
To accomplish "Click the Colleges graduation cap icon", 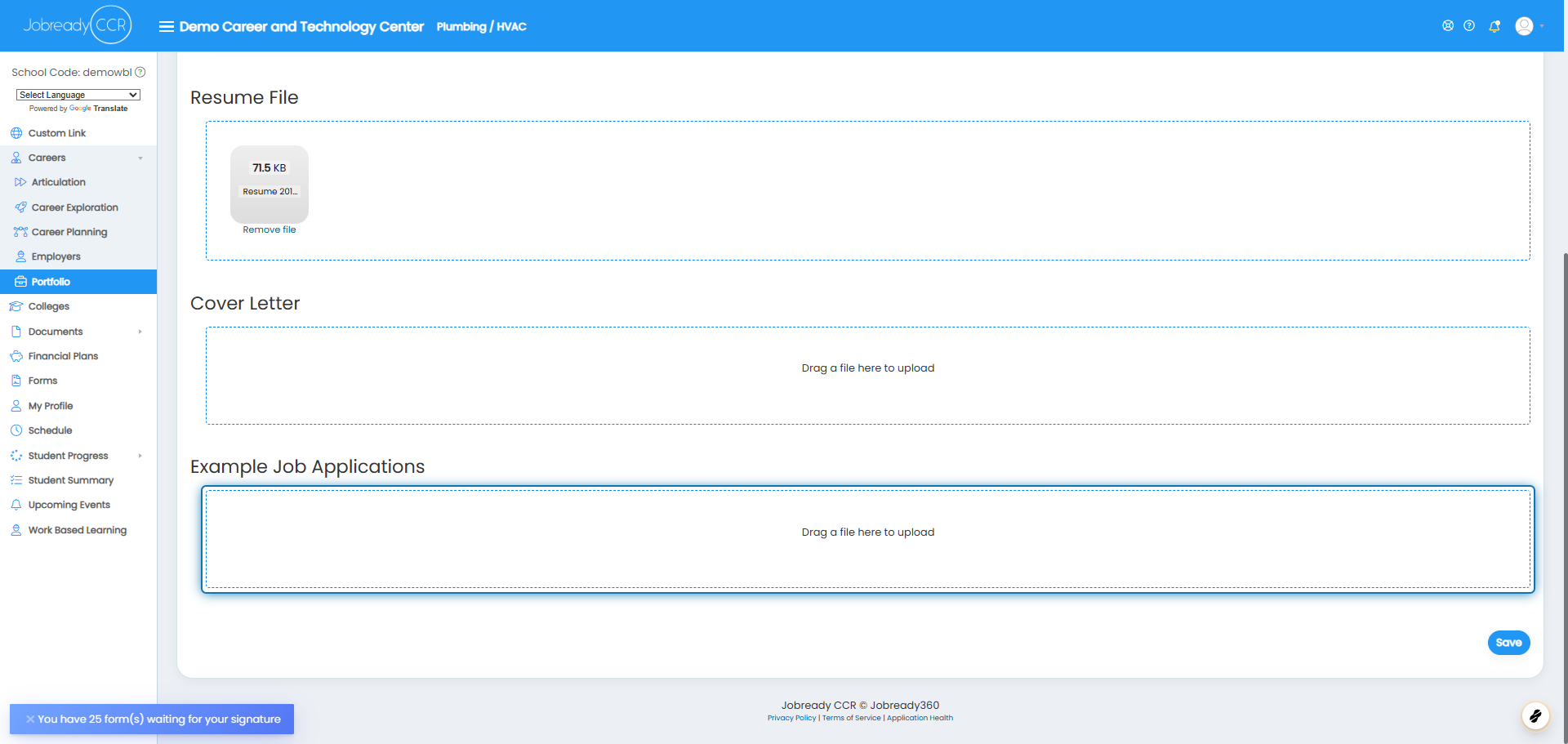I will (x=16, y=306).
